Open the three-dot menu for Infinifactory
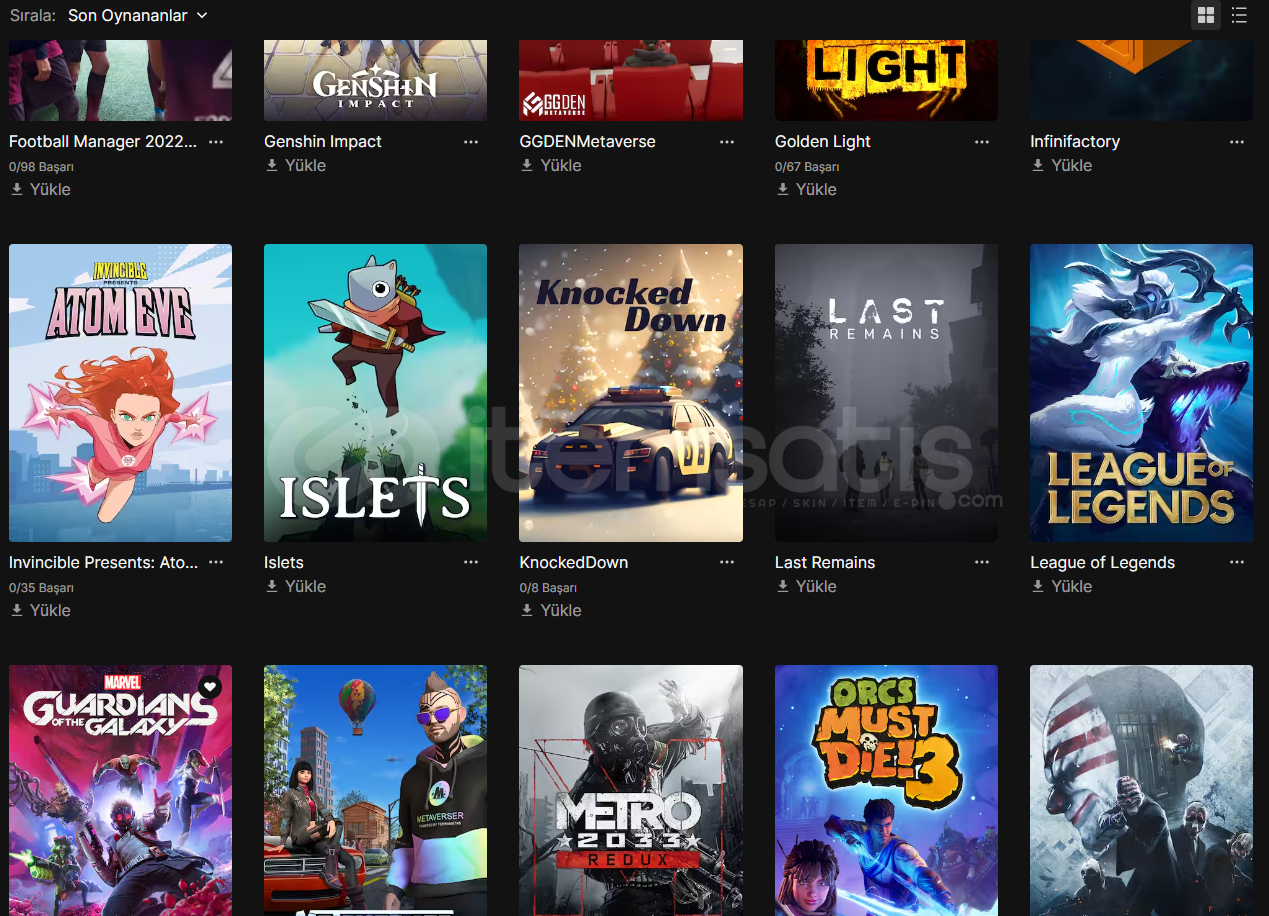Image resolution: width=1269 pixels, height=916 pixels. tap(1237, 142)
